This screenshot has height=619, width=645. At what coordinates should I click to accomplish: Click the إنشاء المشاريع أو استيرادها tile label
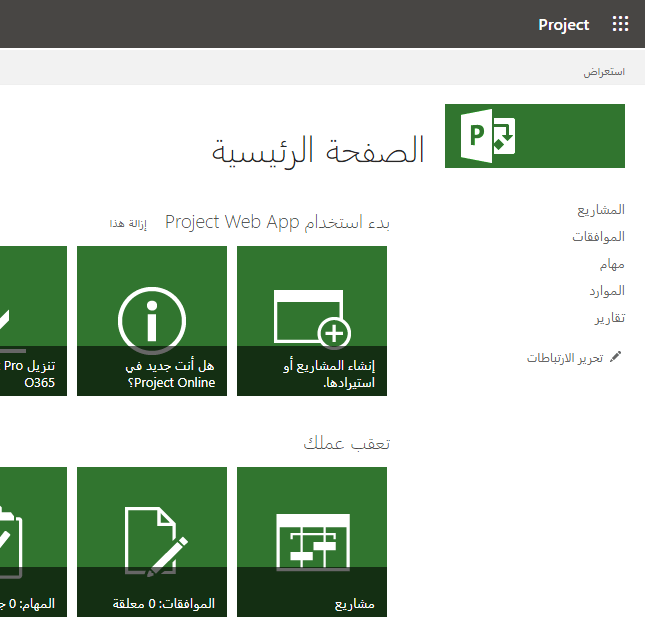point(329,374)
